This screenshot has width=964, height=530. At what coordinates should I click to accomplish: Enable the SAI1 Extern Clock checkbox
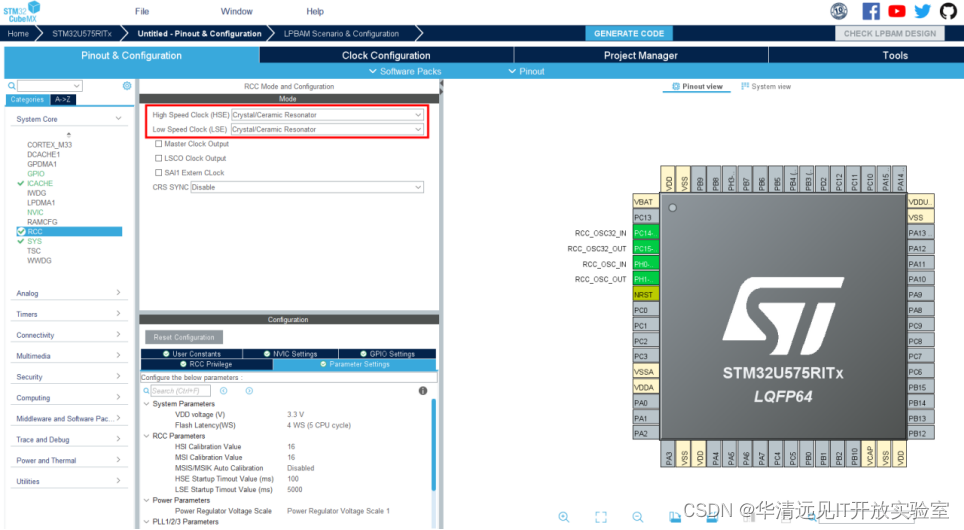point(159,173)
